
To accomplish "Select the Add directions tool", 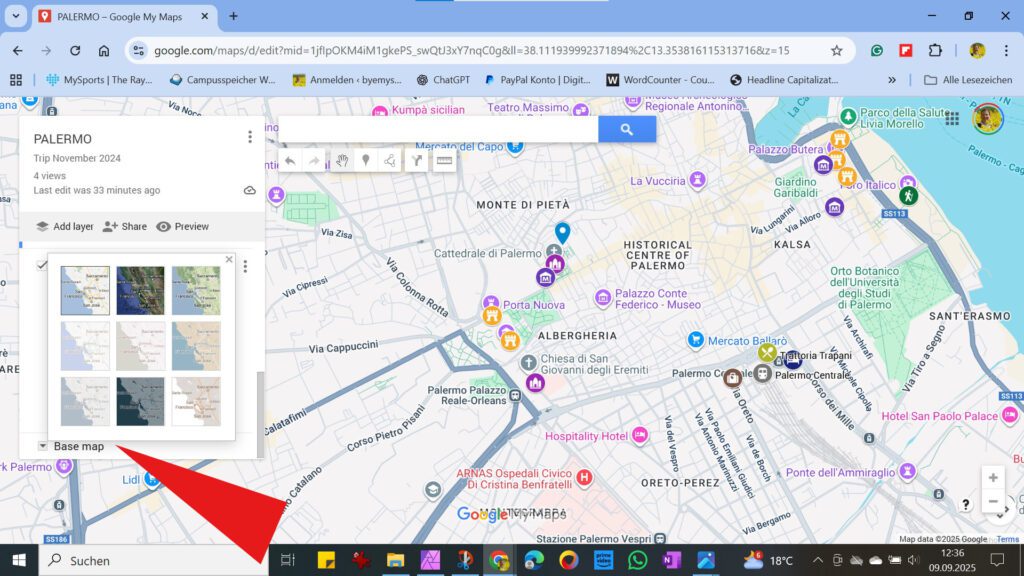I will [416, 160].
